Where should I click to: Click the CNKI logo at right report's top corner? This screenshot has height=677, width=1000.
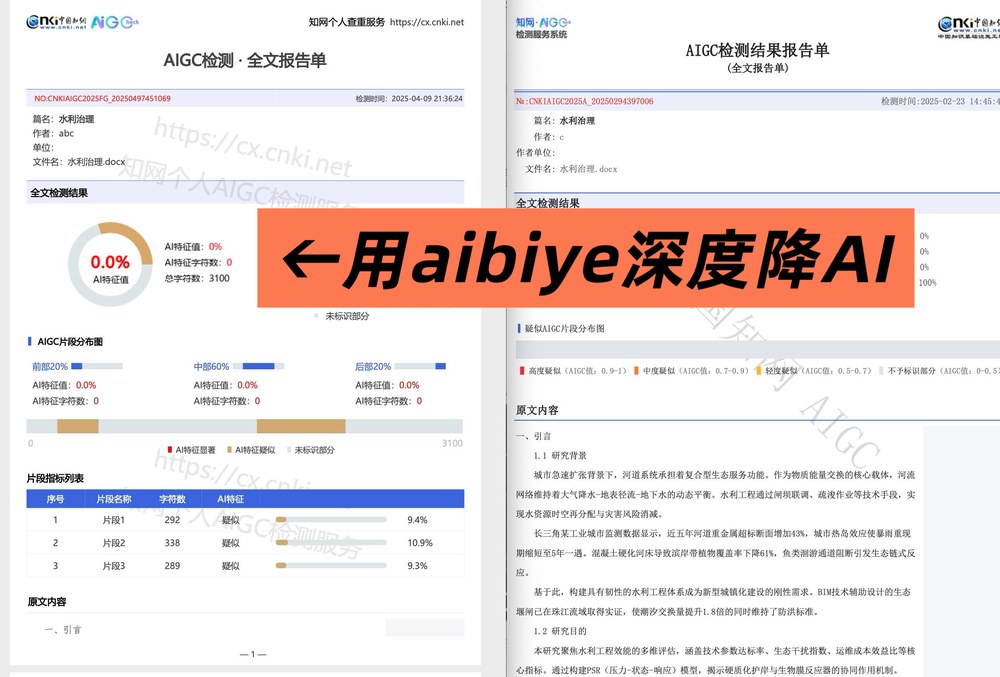coord(968,27)
